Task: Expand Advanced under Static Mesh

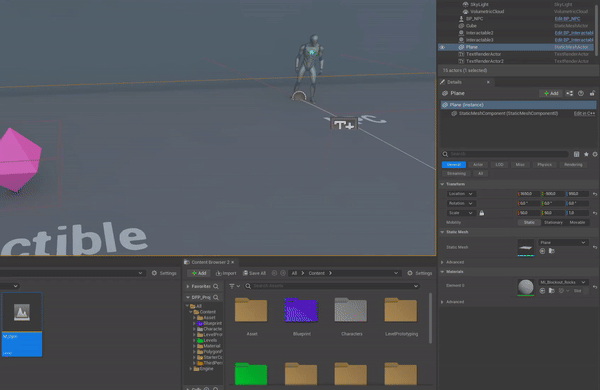Action: point(442,262)
